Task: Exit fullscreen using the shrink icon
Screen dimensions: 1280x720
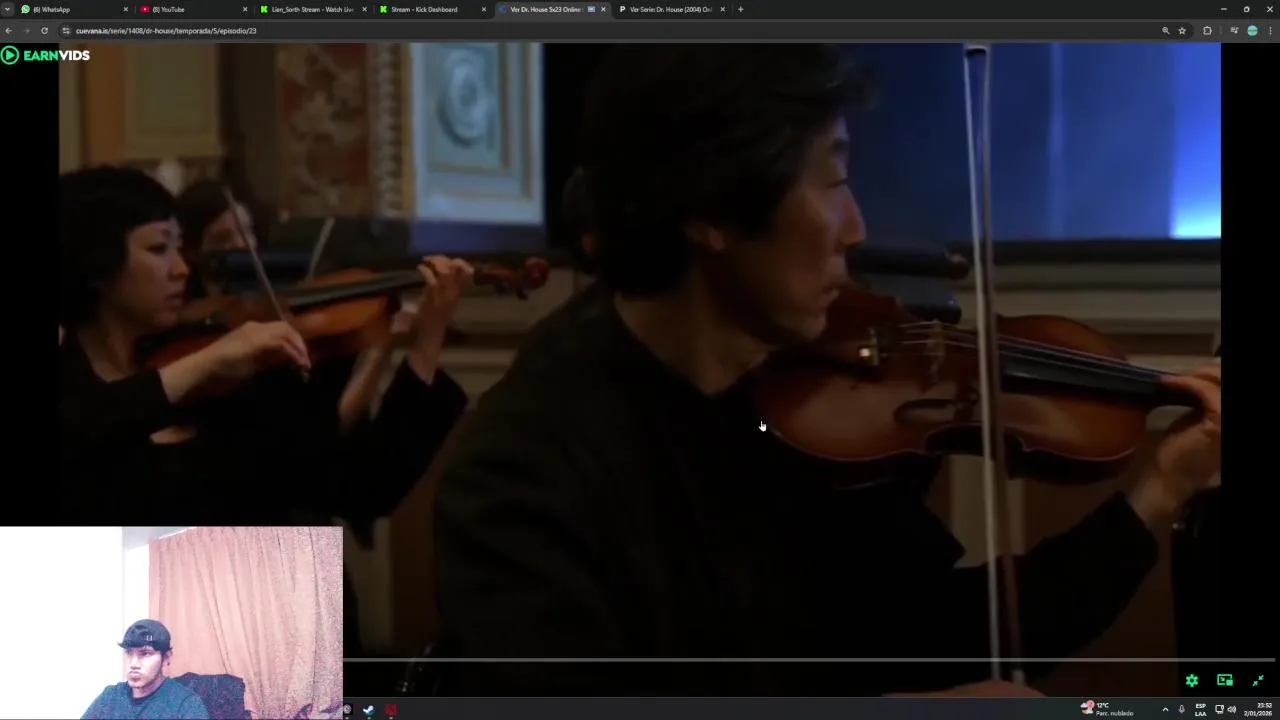Action: pyautogui.click(x=1258, y=680)
